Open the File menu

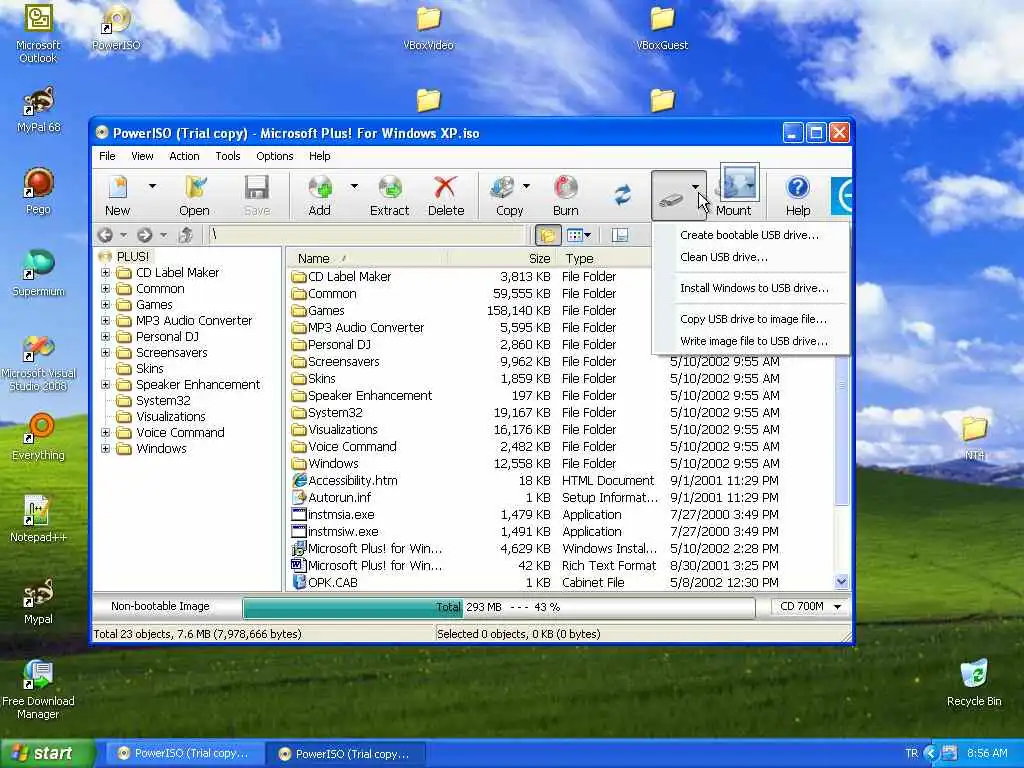point(107,156)
